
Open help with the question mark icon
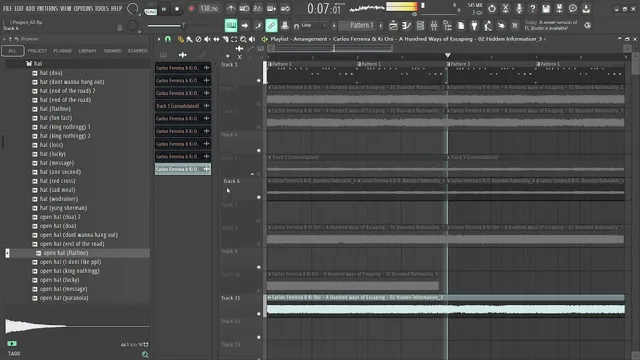pos(532,9)
